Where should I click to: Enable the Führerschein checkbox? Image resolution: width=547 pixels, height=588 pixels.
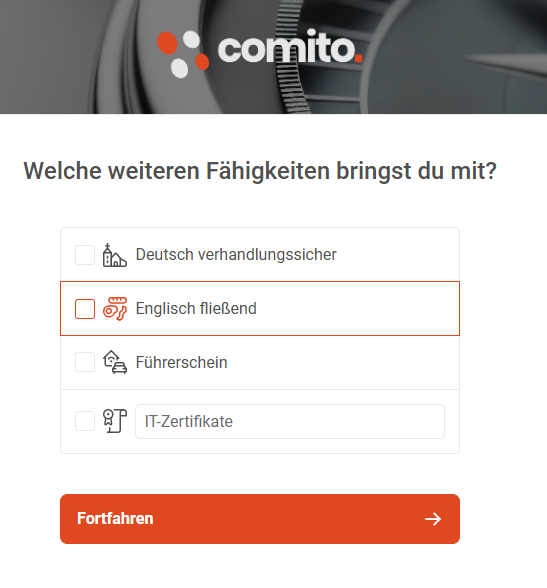click(x=85, y=362)
